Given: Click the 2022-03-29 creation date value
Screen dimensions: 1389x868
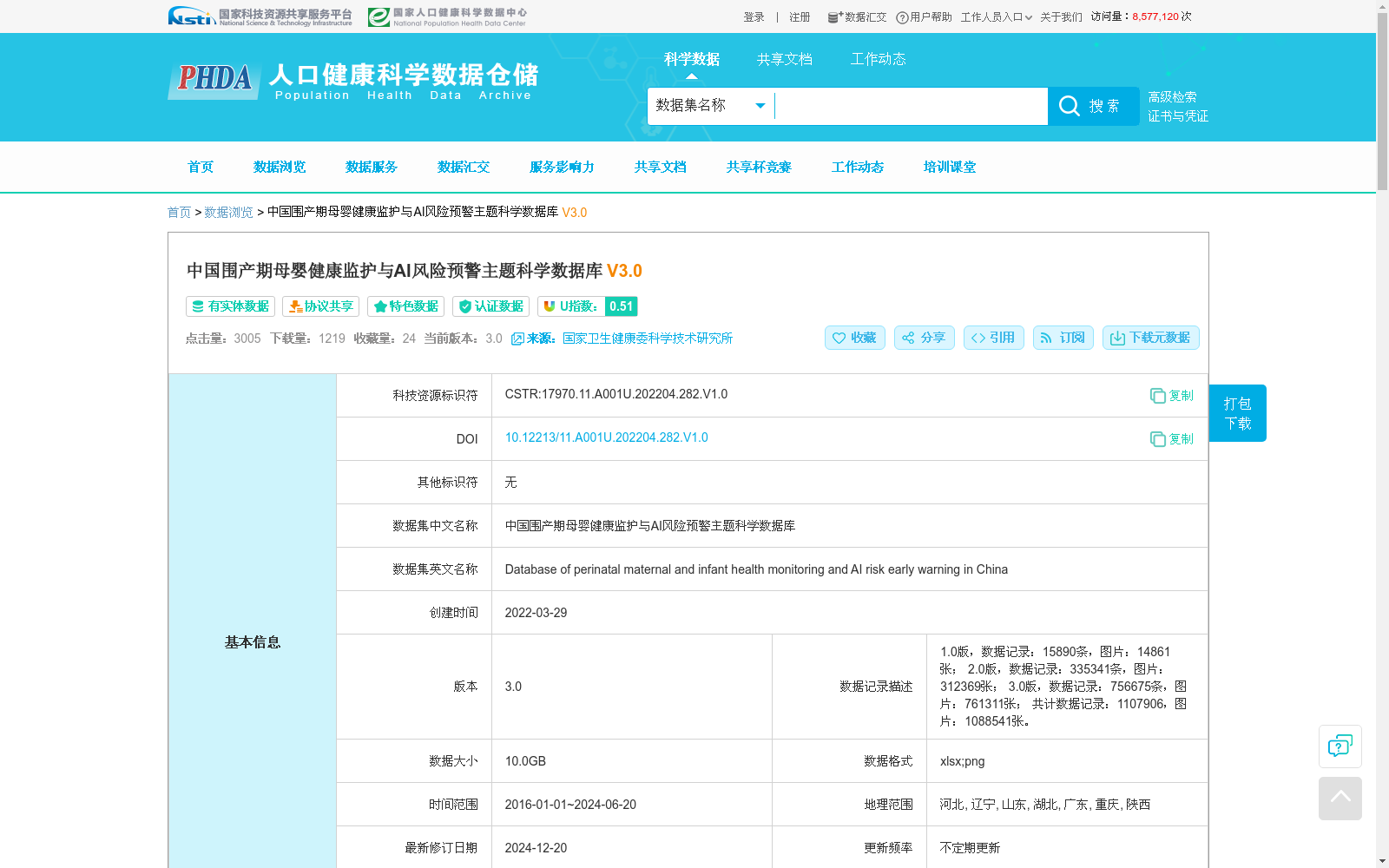Looking at the screenshot, I should [536, 613].
